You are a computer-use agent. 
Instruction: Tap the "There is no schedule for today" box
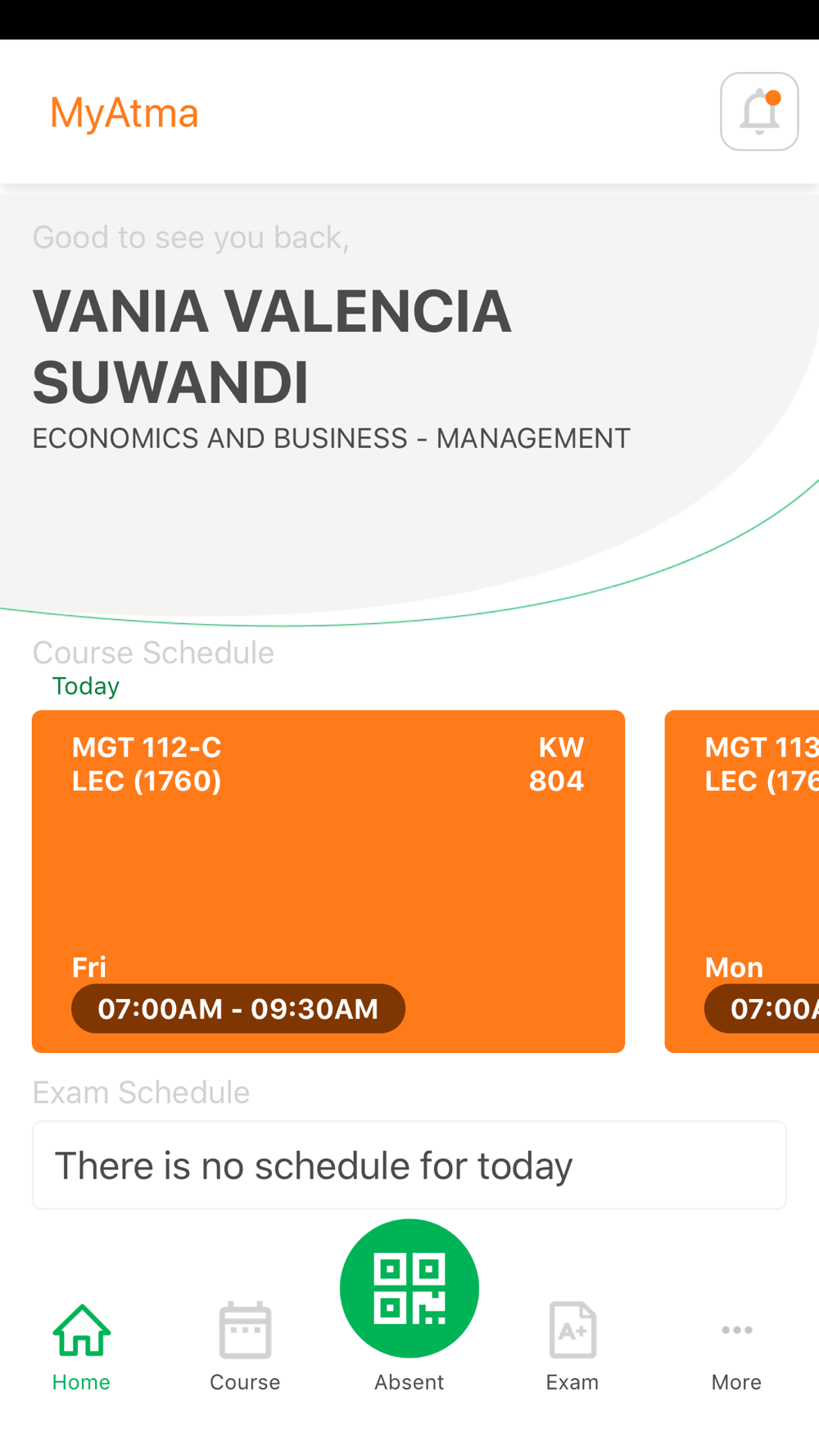click(x=409, y=1164)
